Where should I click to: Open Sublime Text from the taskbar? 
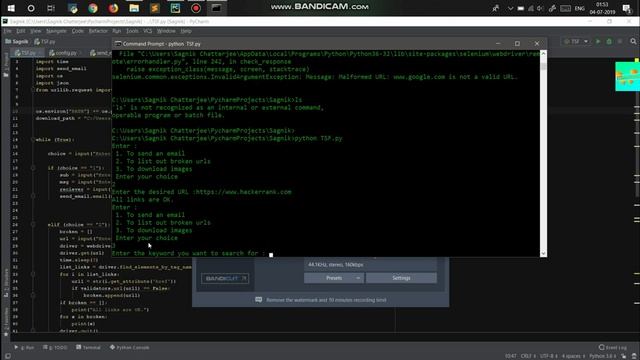pos(155,8)
